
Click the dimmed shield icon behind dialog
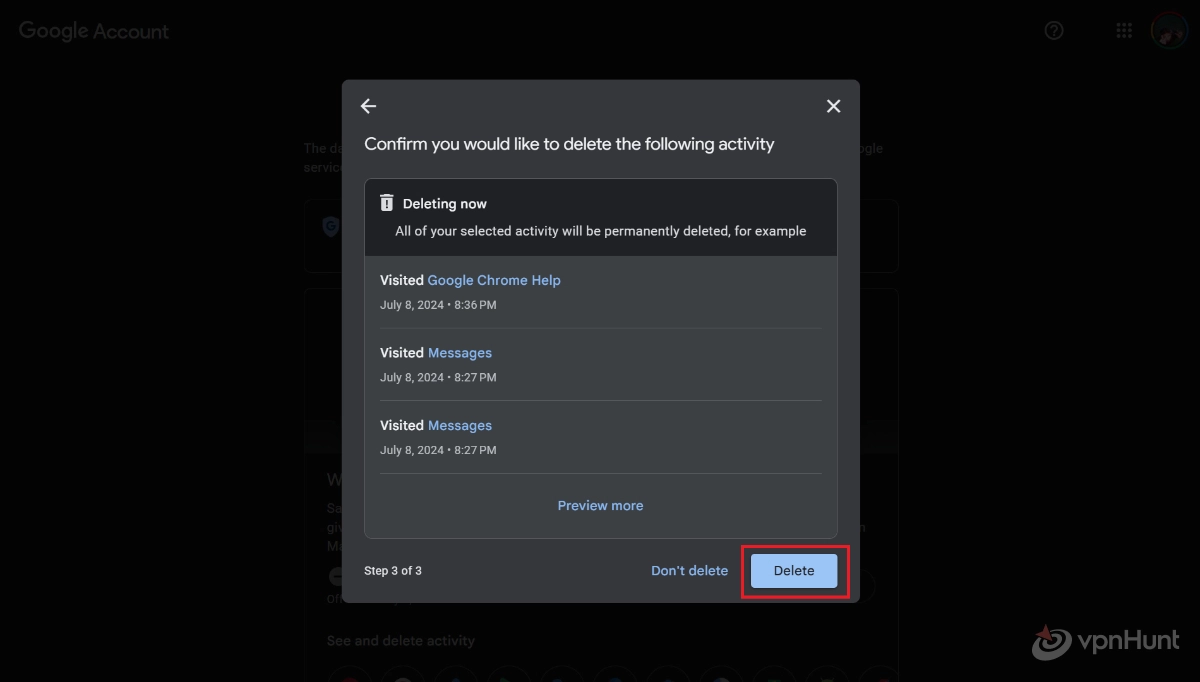(330, 227)
